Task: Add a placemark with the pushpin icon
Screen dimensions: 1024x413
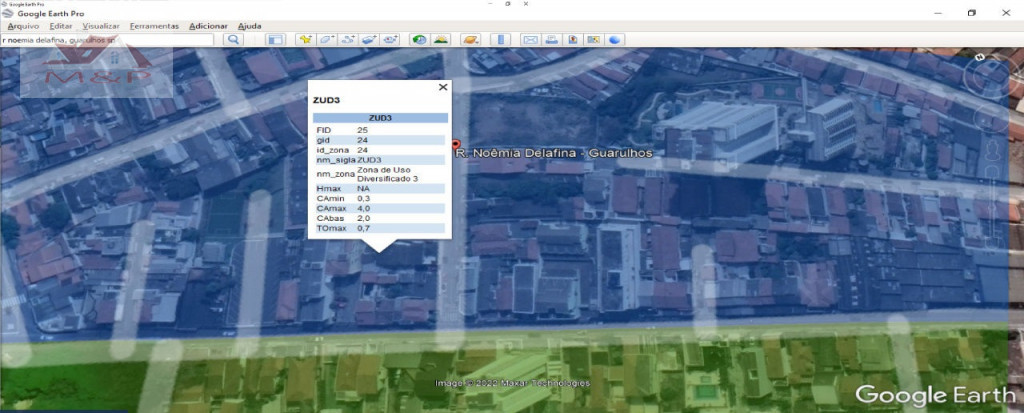Action: pos(304,39)
